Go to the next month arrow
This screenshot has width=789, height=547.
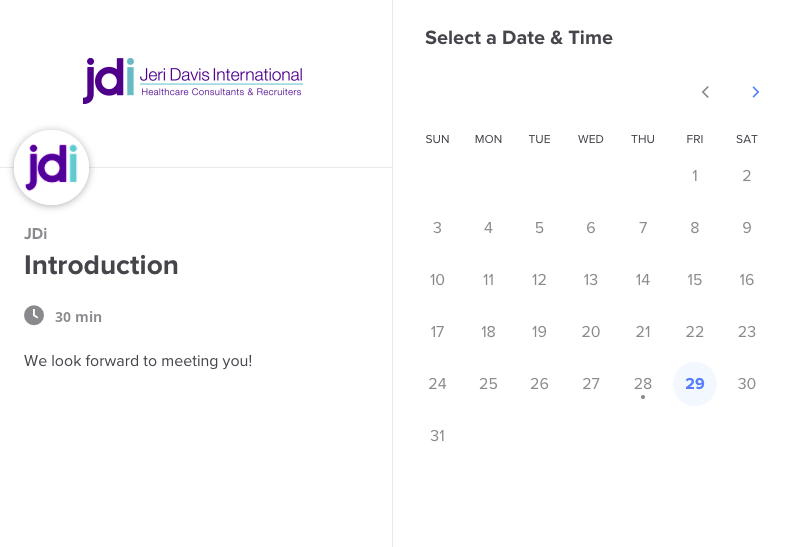point(756,92)
